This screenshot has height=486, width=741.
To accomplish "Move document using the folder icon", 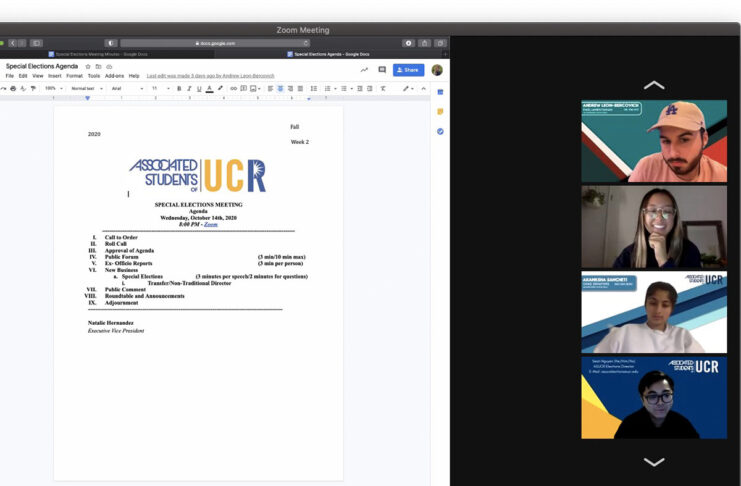I will (98, 67).
